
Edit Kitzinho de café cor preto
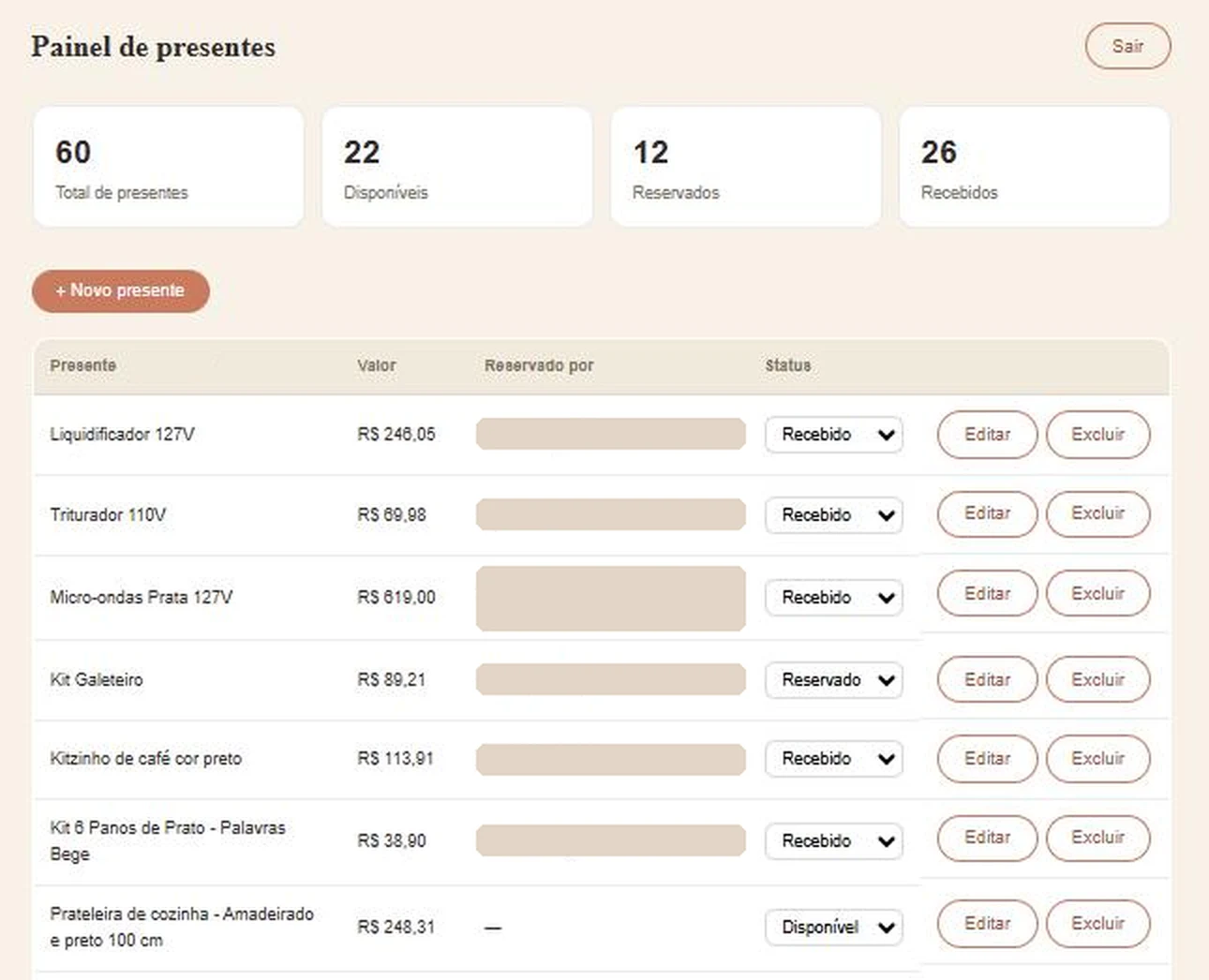987,759
